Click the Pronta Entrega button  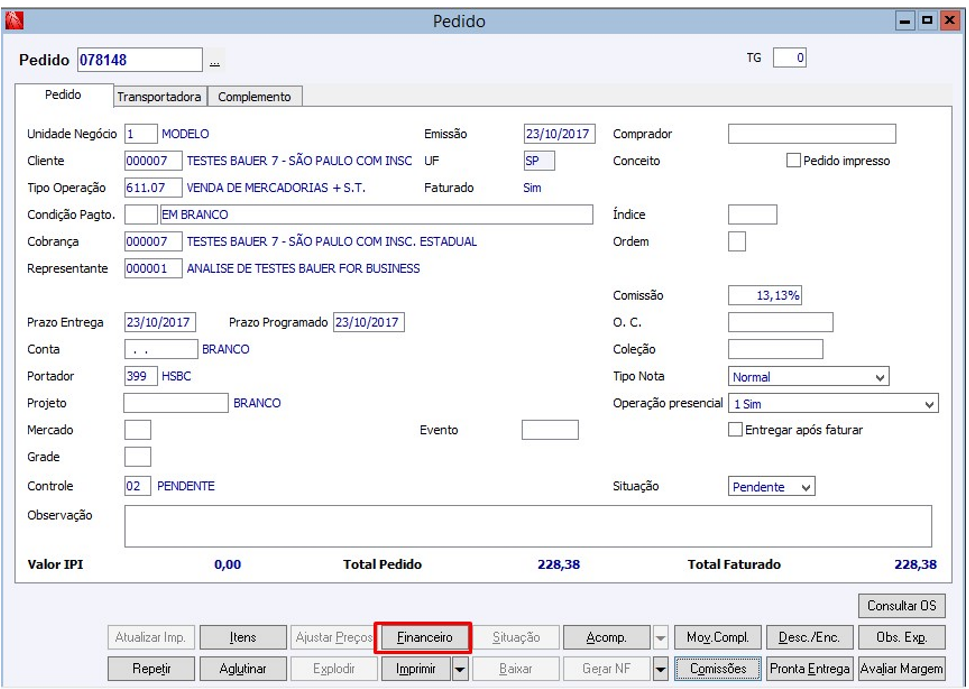point(810,669)
